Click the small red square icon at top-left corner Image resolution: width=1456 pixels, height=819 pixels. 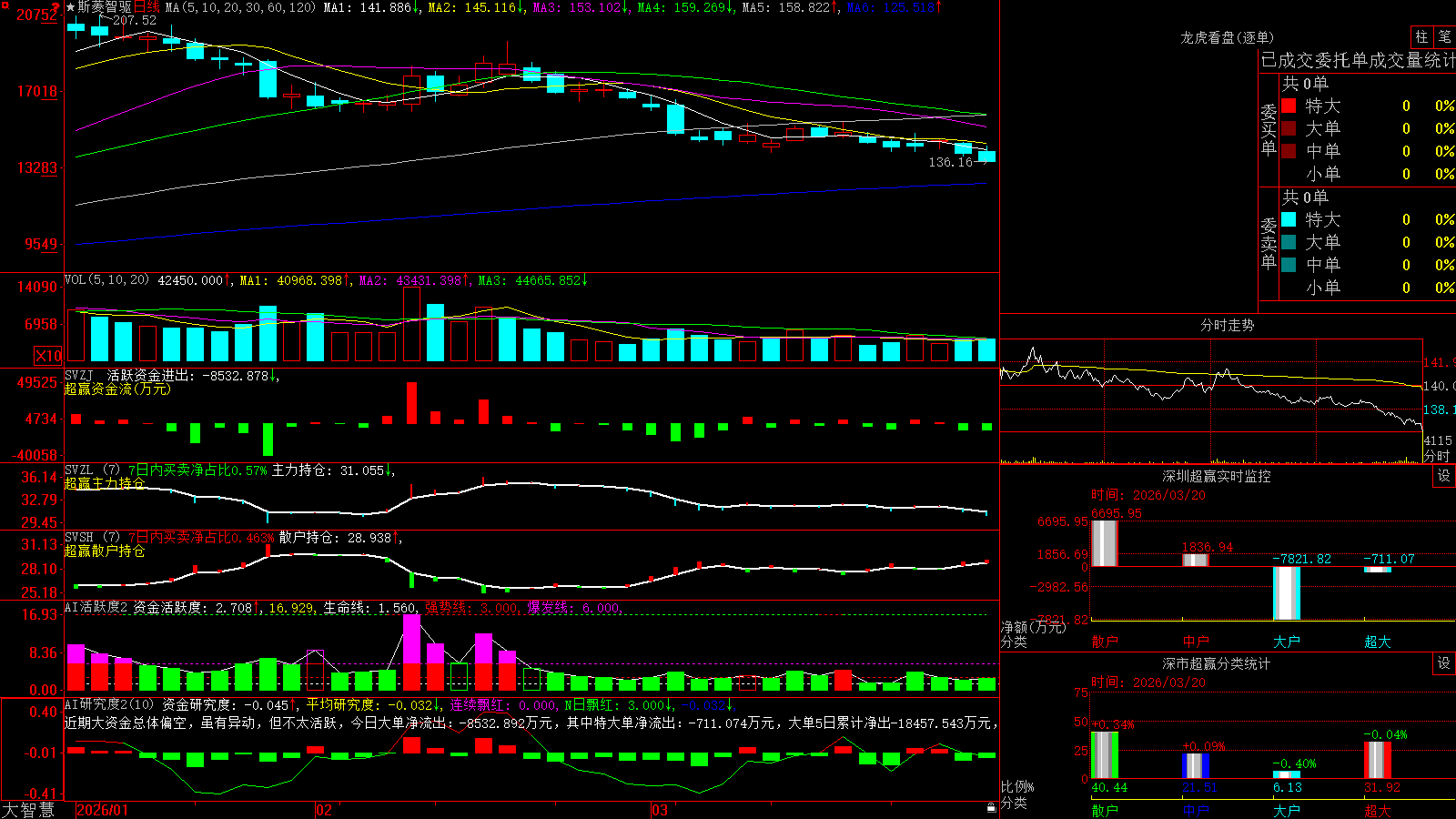tap(4, 4)
